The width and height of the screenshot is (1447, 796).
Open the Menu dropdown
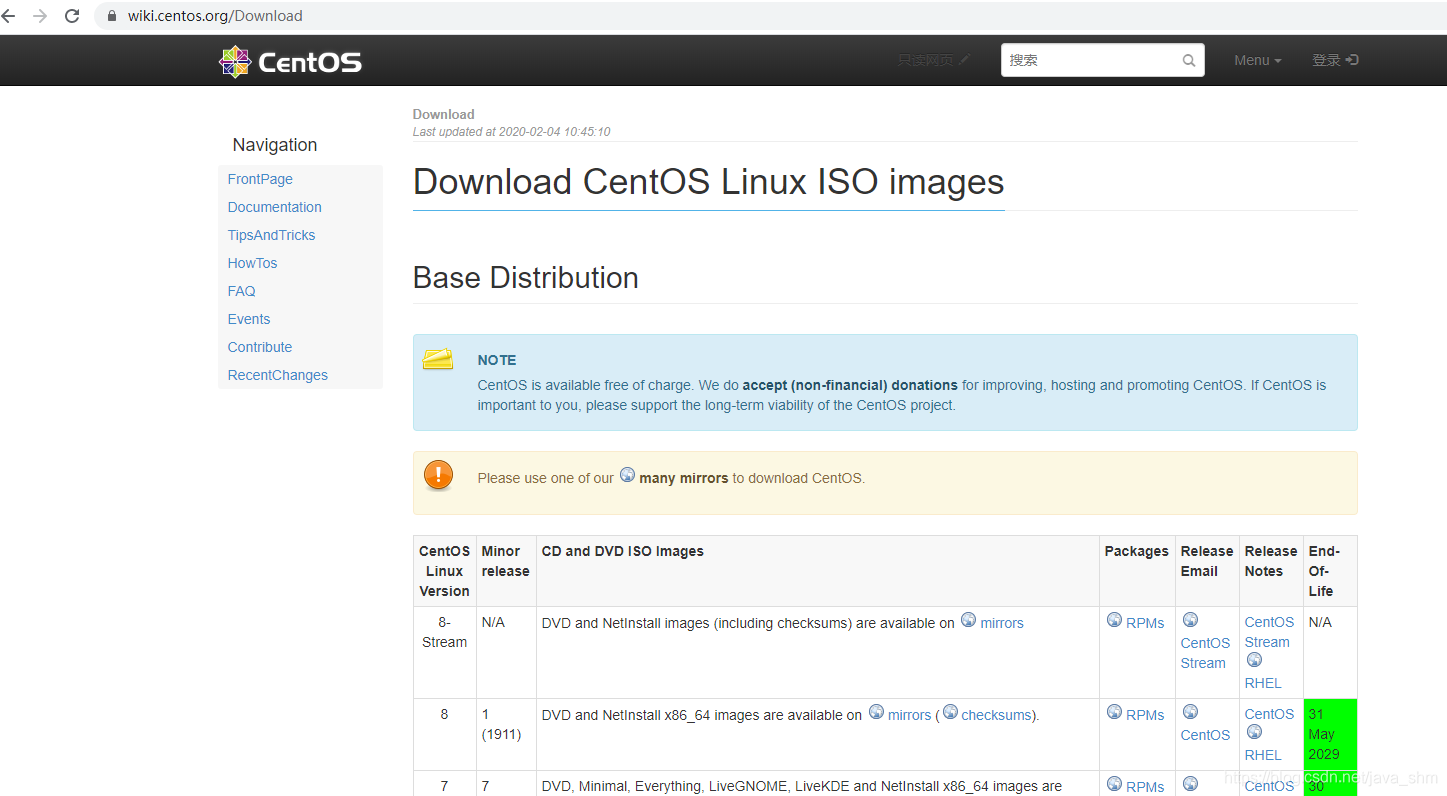[x=1257, y=60]
